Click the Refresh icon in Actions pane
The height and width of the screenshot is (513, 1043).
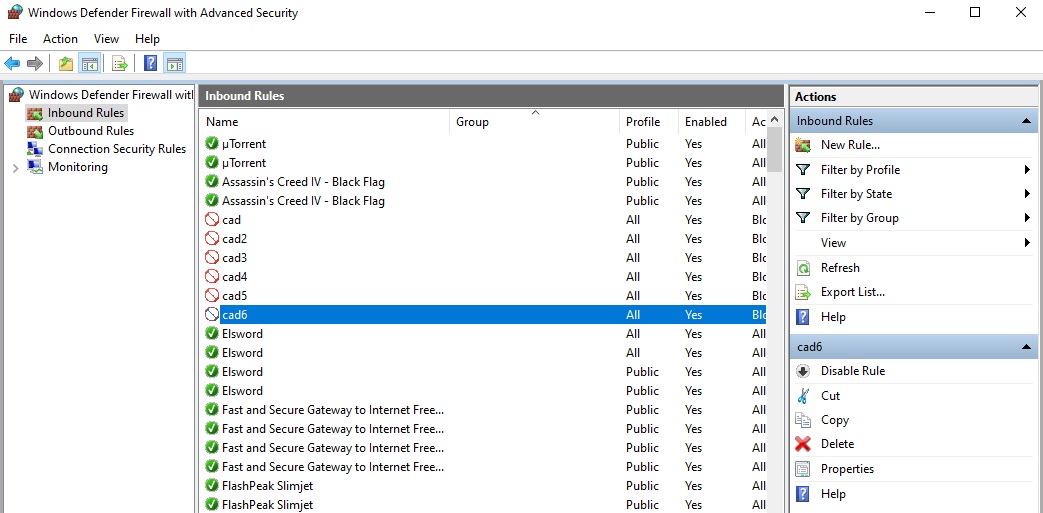tap(804, 268)
